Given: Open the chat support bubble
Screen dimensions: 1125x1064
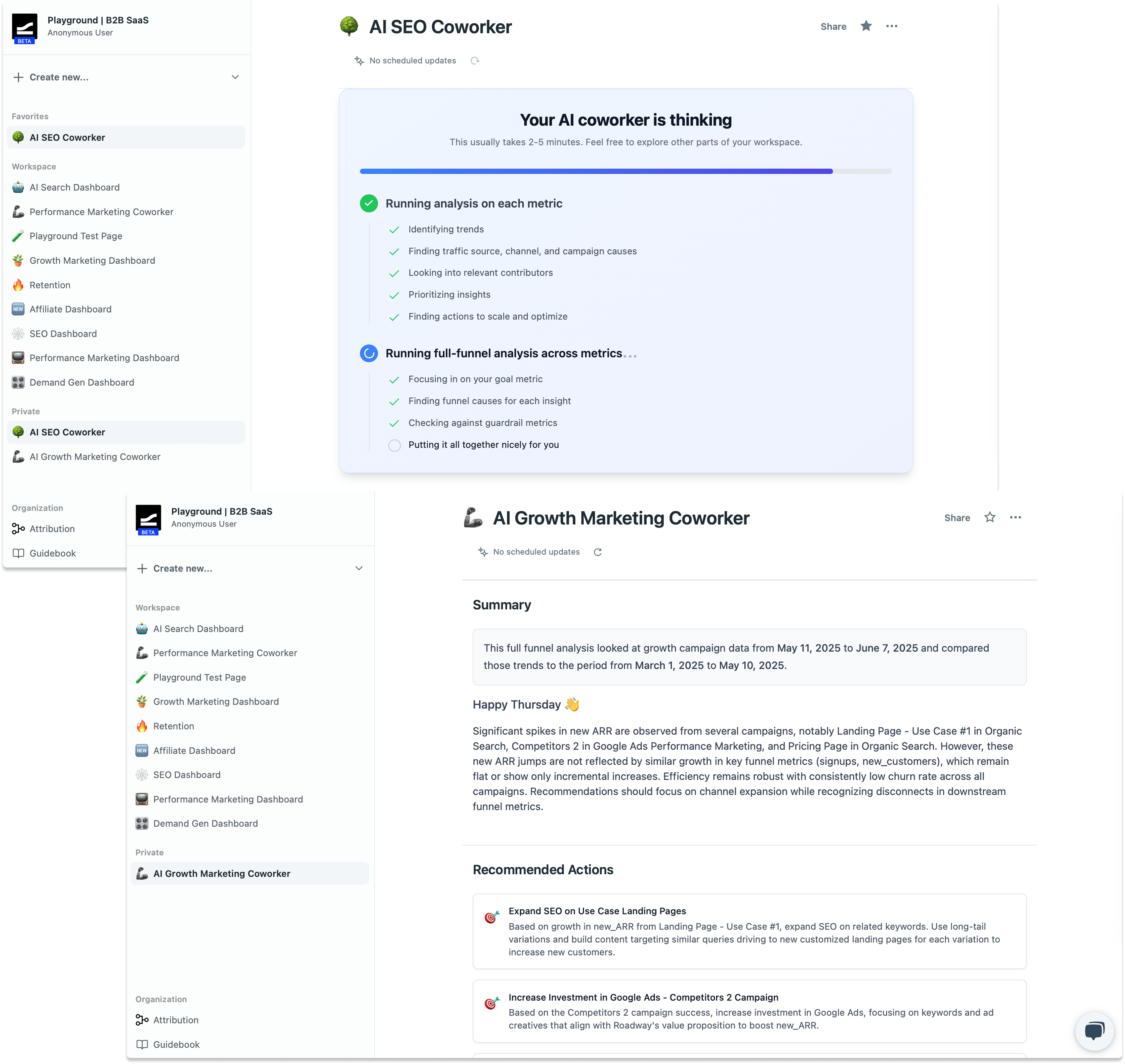Looking at the screenshot, I should click(x=1094, y=1031).
